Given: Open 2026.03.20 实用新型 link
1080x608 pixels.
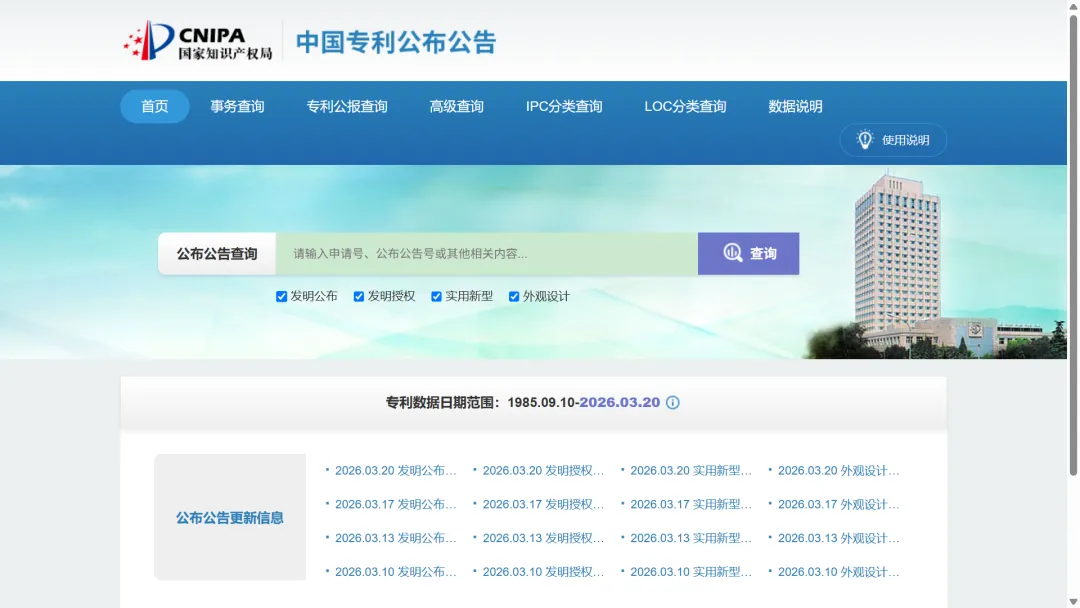Looking at the screenshot, I should coord(691,470).
